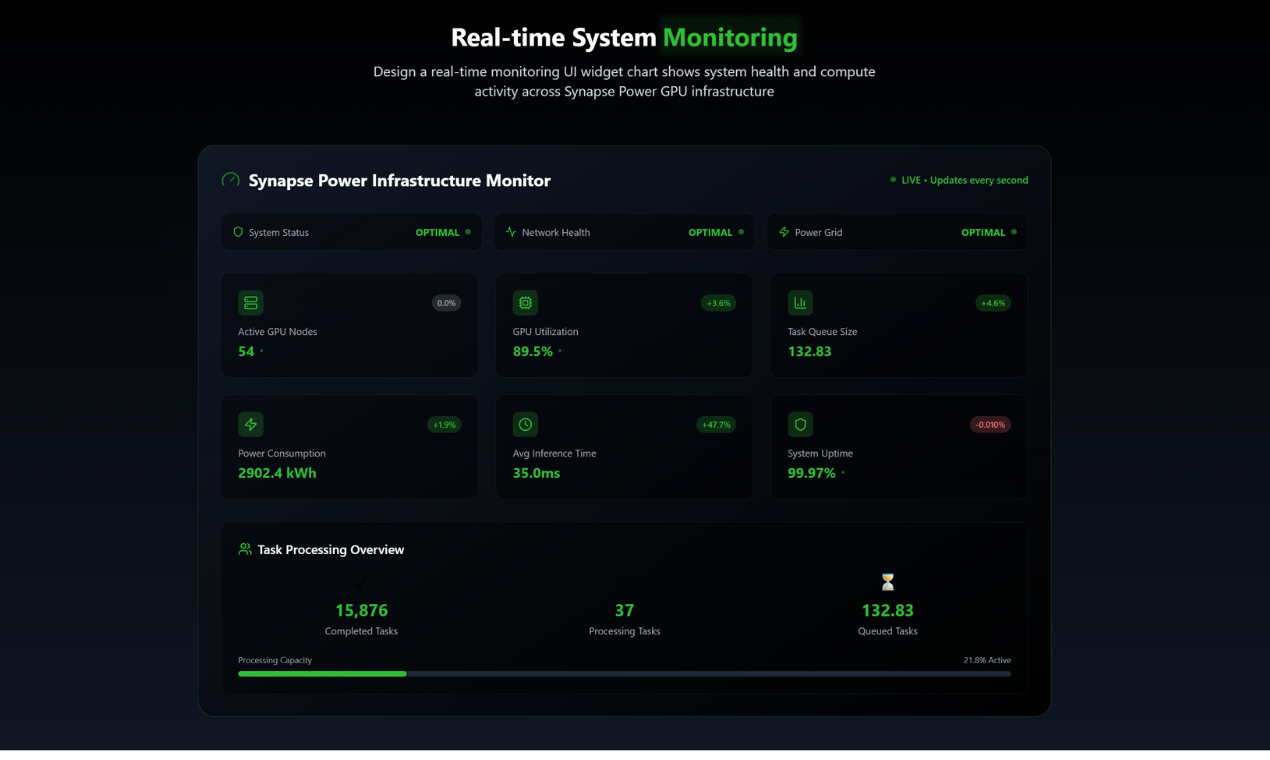Click the bar chart icon on Task Queue Size card
The width and height of the screenshot is (1270, 760).
pos(800,303)
